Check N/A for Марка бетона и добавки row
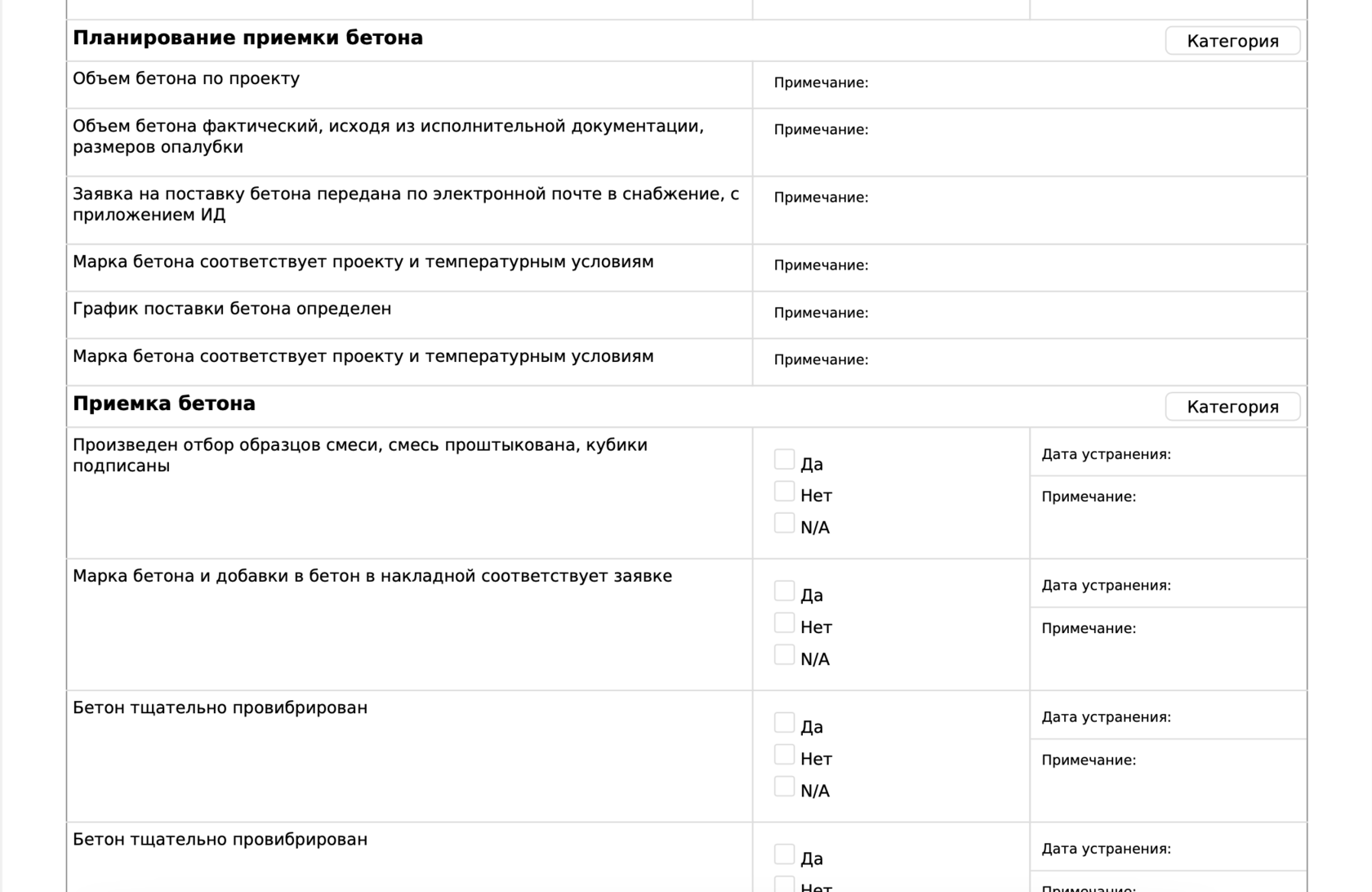This screenshot has height=892, width=1372. click(784, 655)
